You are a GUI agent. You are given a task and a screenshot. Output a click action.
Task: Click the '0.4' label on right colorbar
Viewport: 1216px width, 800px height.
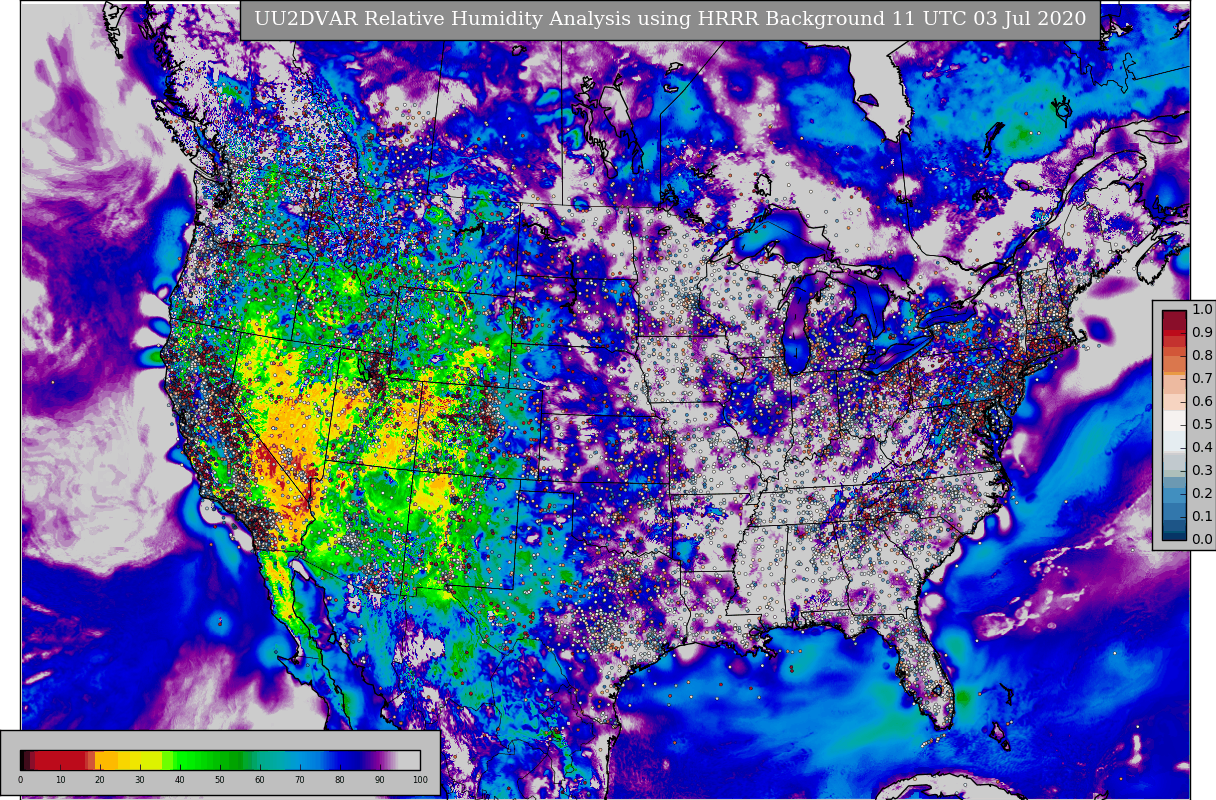click(1202, 447)
